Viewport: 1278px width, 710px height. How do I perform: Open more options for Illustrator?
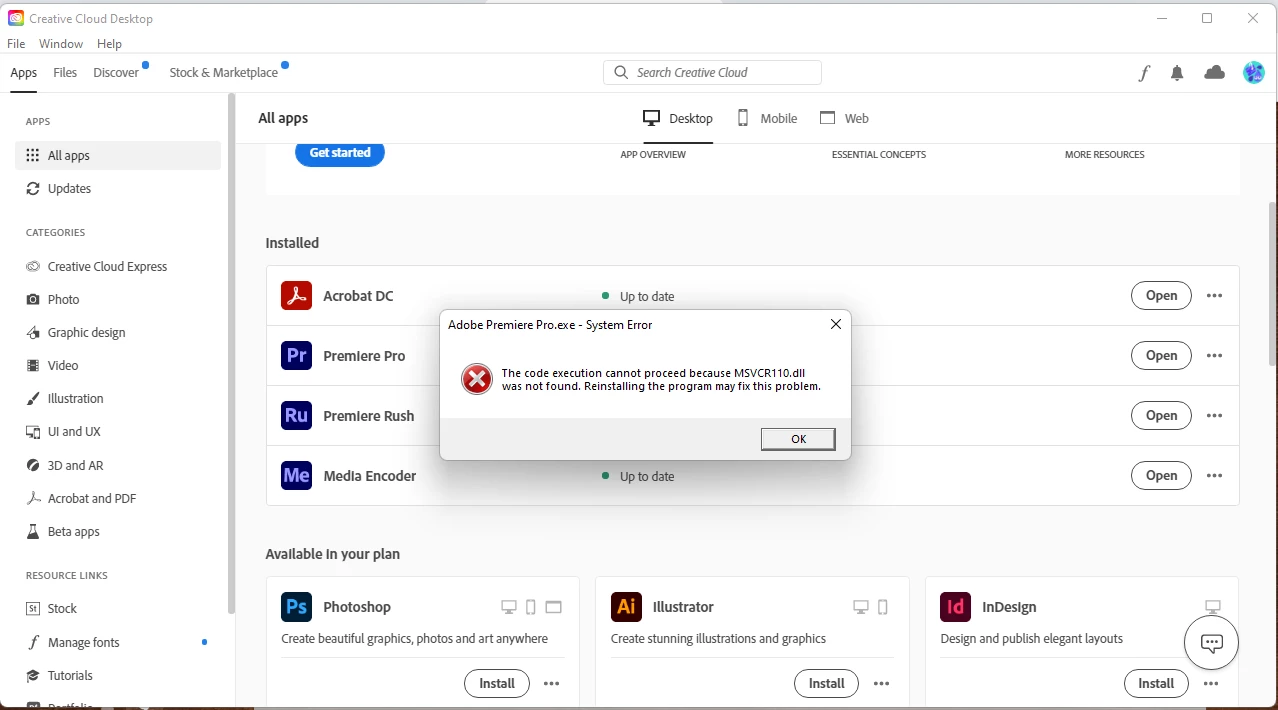pos(881,684)
